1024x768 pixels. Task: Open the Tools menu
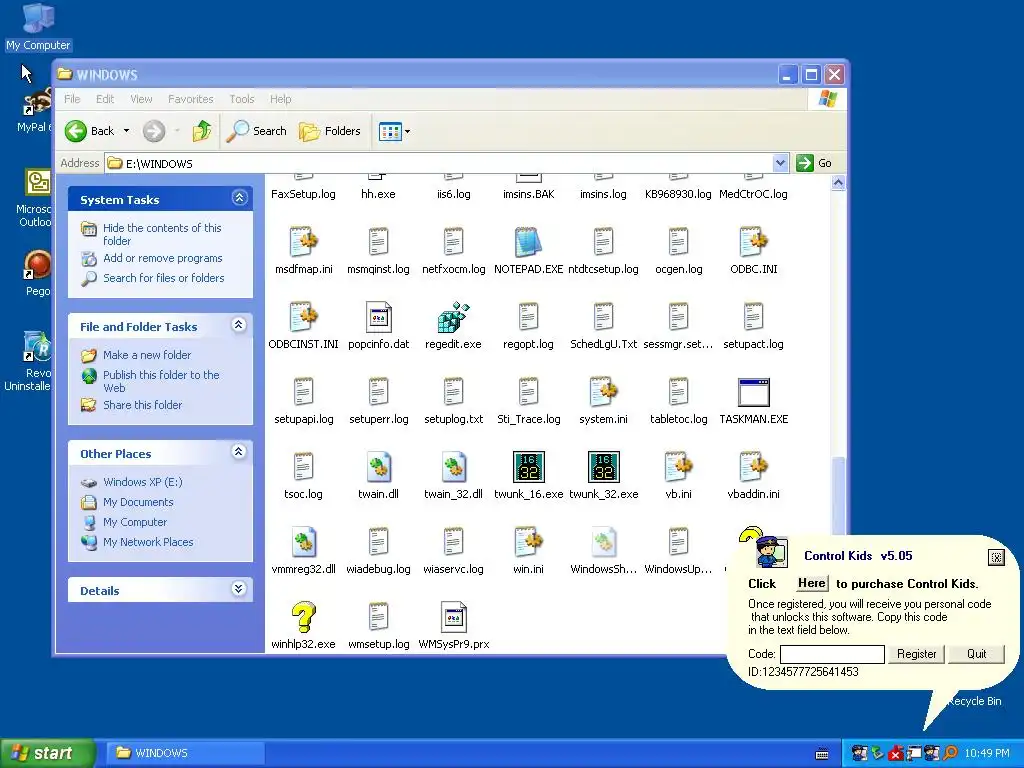point(242,99)
